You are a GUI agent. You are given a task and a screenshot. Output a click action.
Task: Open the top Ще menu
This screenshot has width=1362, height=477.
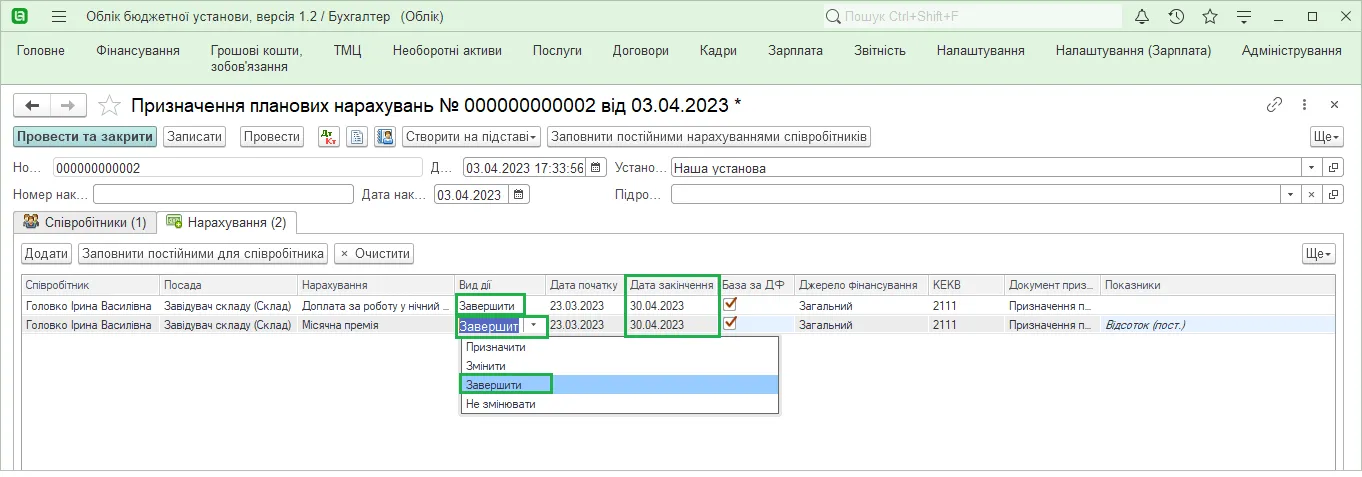coord(1326,137)
